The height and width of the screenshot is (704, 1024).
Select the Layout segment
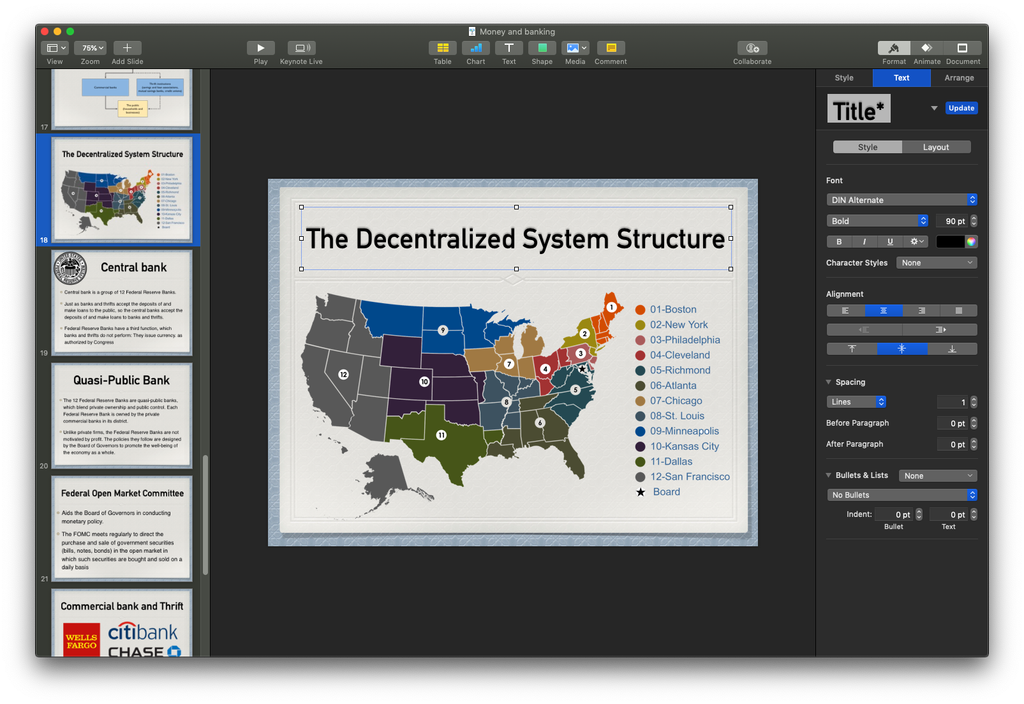pyautogui.click(x=936, y=147)
